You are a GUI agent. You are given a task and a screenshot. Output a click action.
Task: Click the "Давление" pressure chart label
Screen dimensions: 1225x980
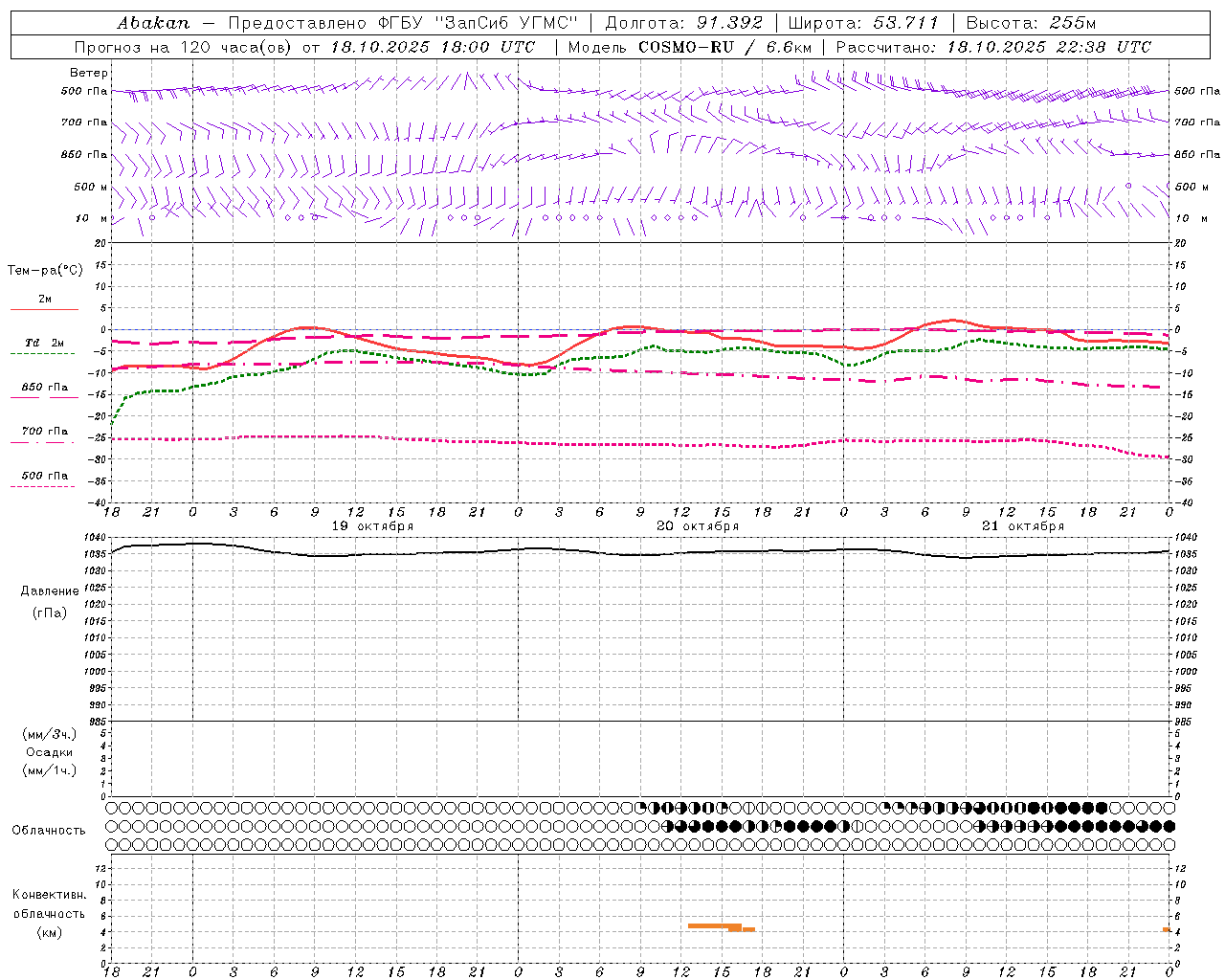50,591
